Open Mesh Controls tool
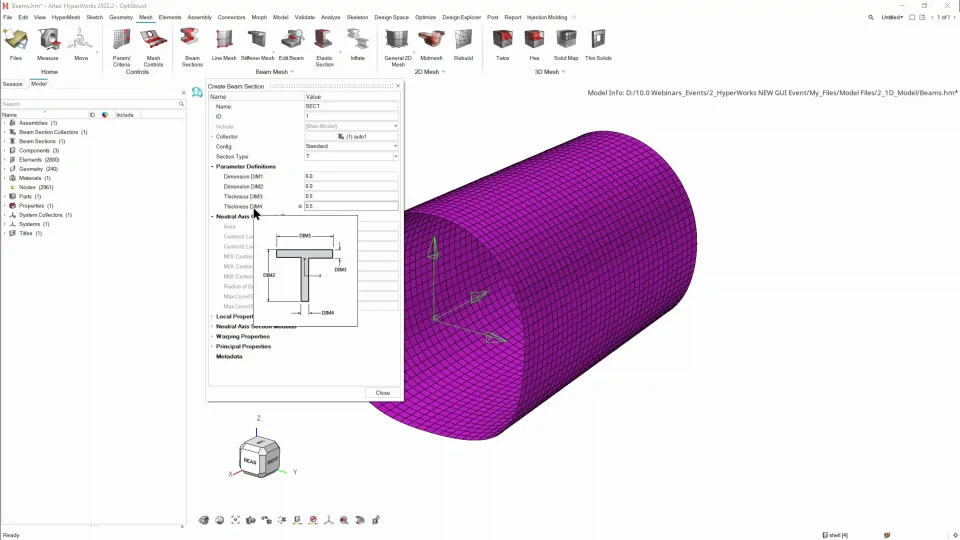960x540 pixels. click(153, 40)
